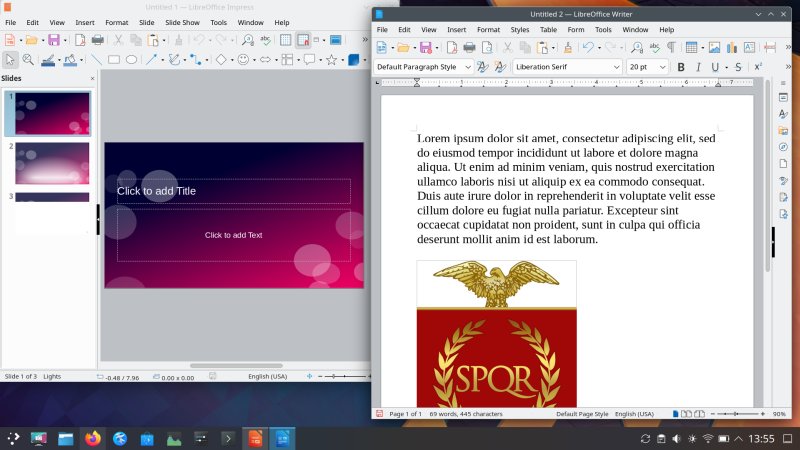Open the Slide Show menu in Impress
The width and height of the screenshot is (800, 450).
click(x=182, y=22)
